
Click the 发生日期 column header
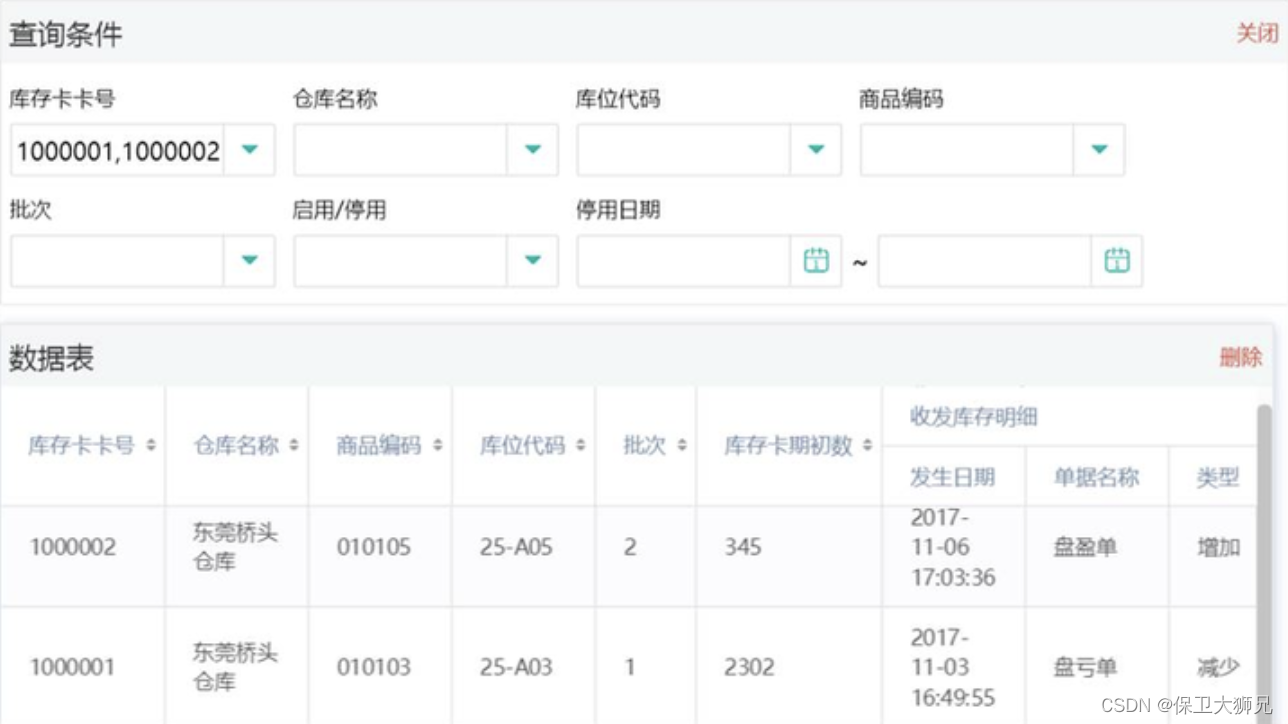952,477
